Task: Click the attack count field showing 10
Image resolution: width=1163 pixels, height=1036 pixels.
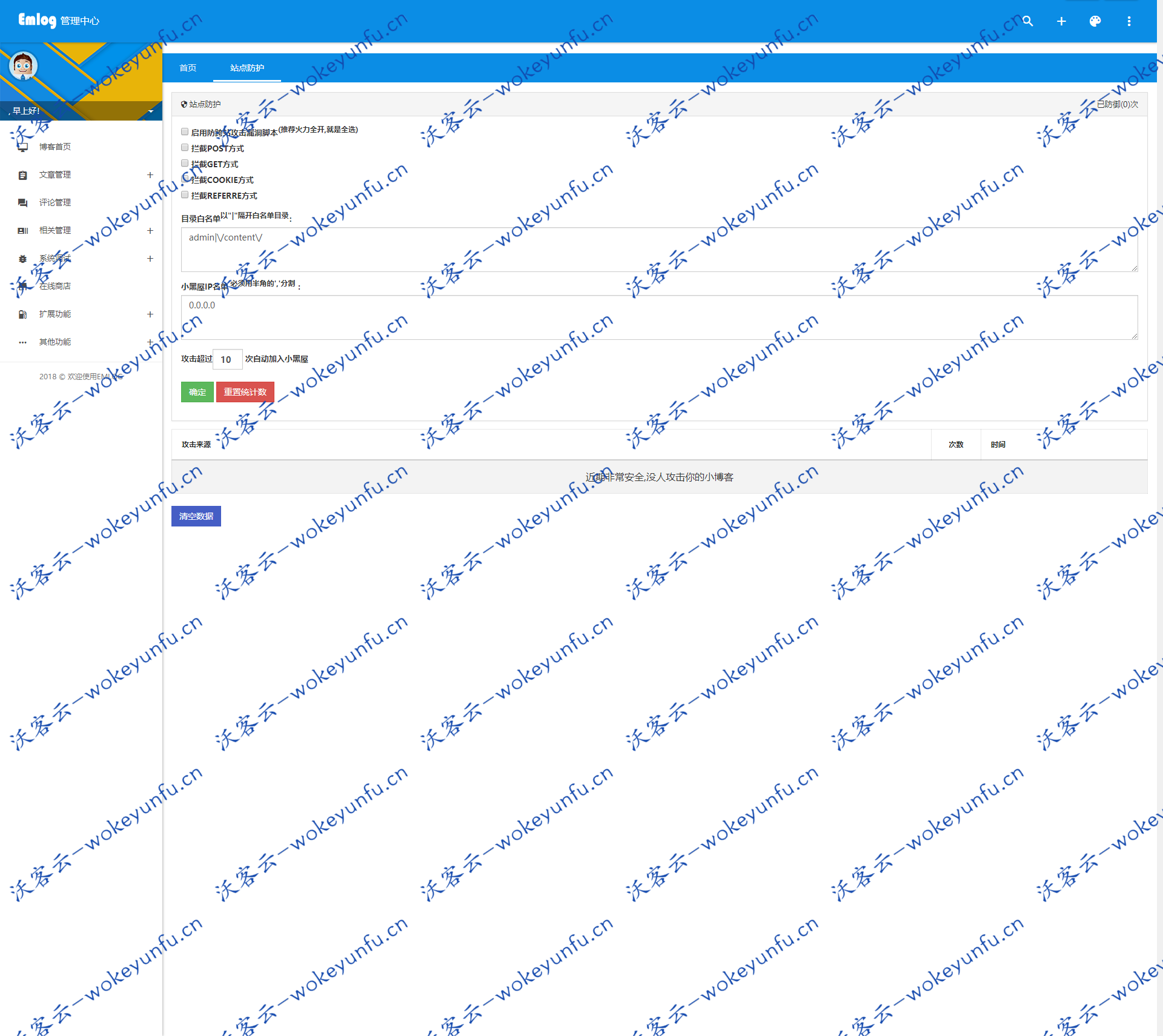Action: (228, 359)
